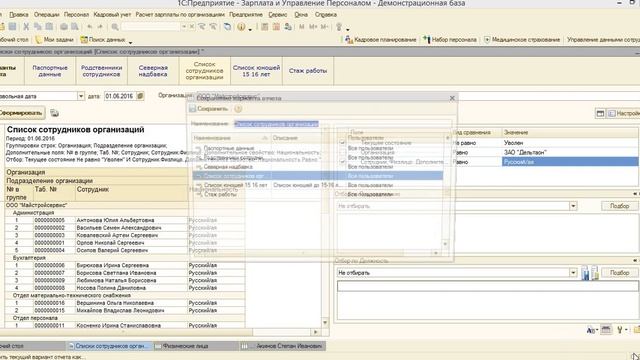Click the Наименование field in dialog

coord(342,124)
